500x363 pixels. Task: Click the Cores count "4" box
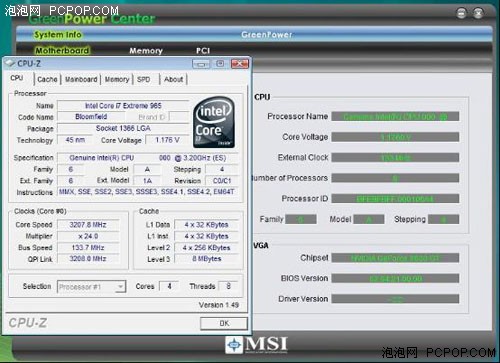[169, 286]
